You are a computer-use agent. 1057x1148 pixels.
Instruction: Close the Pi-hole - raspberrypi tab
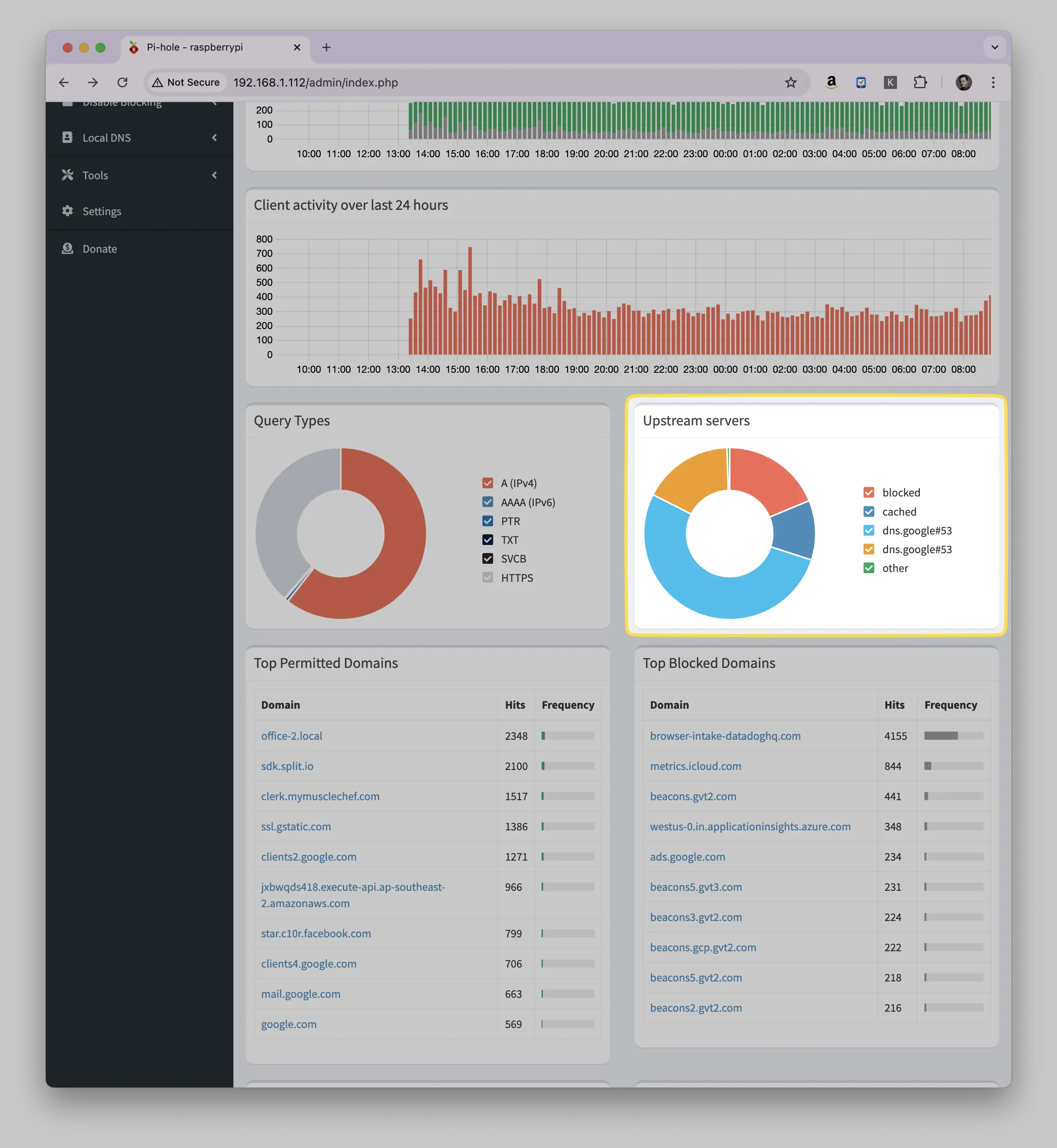(x=297, y=47)
